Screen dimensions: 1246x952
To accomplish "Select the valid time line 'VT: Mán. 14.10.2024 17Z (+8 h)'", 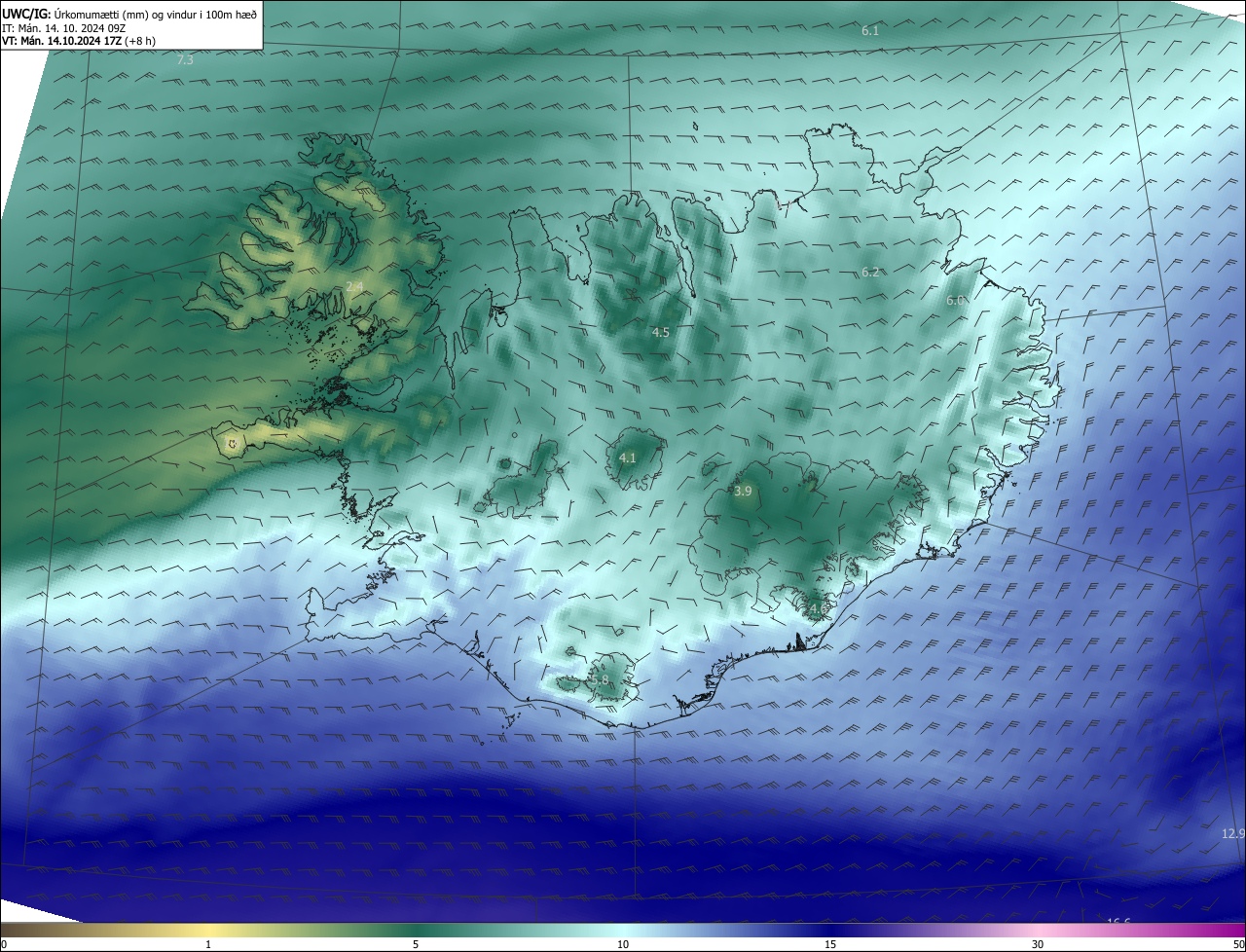I will coord(78,41).
